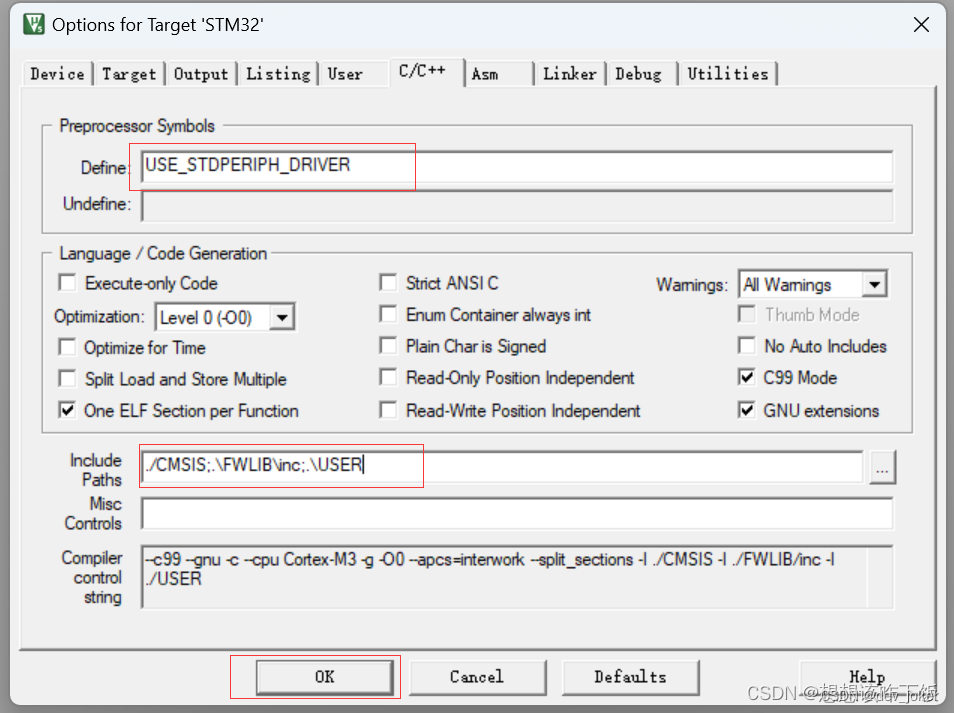Viewport: 954px width, 713px height.
Task: Check Plain Char is Signed
Action: click(388, 346)
